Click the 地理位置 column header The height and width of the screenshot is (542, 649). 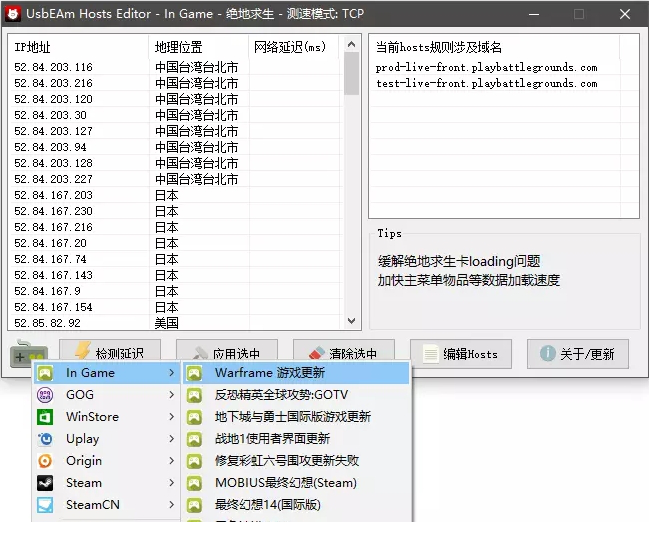[x=199, y=47]
